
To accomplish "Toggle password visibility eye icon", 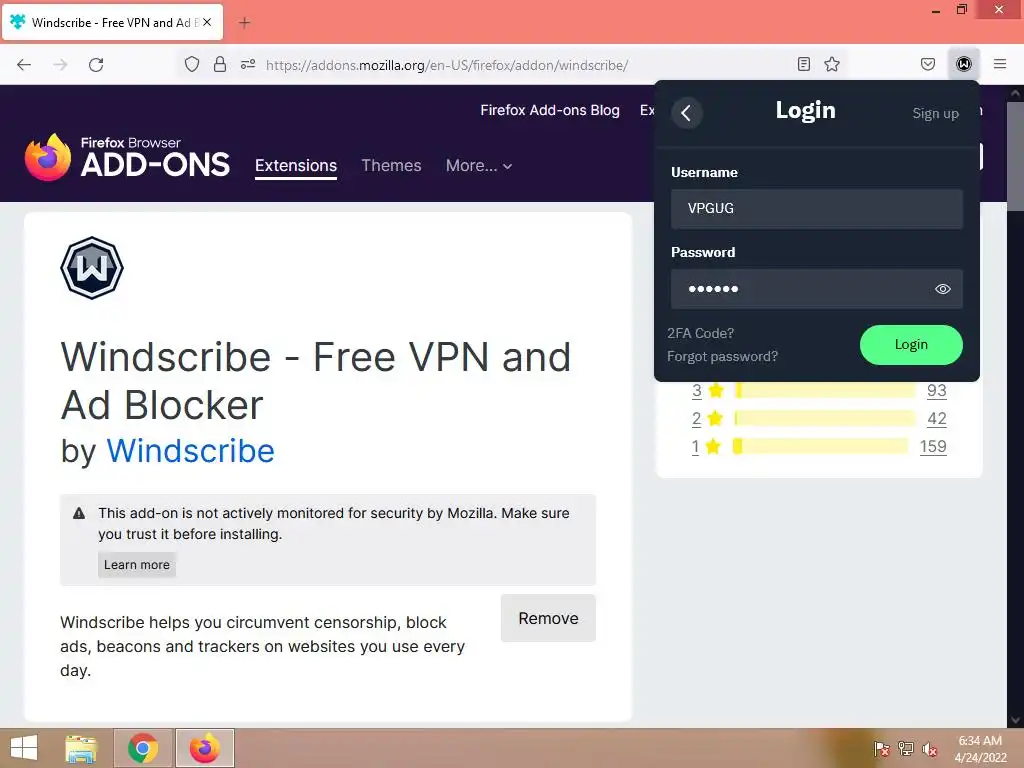I will tap(942, 289).
